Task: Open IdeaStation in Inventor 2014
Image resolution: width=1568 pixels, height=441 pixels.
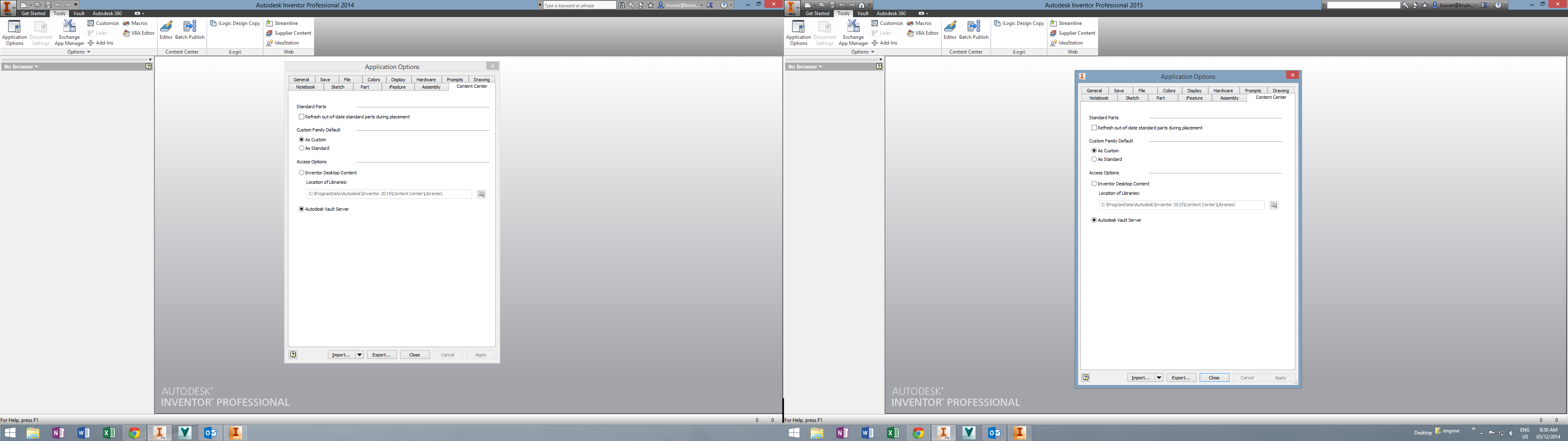Action: (x=283, y=42)
